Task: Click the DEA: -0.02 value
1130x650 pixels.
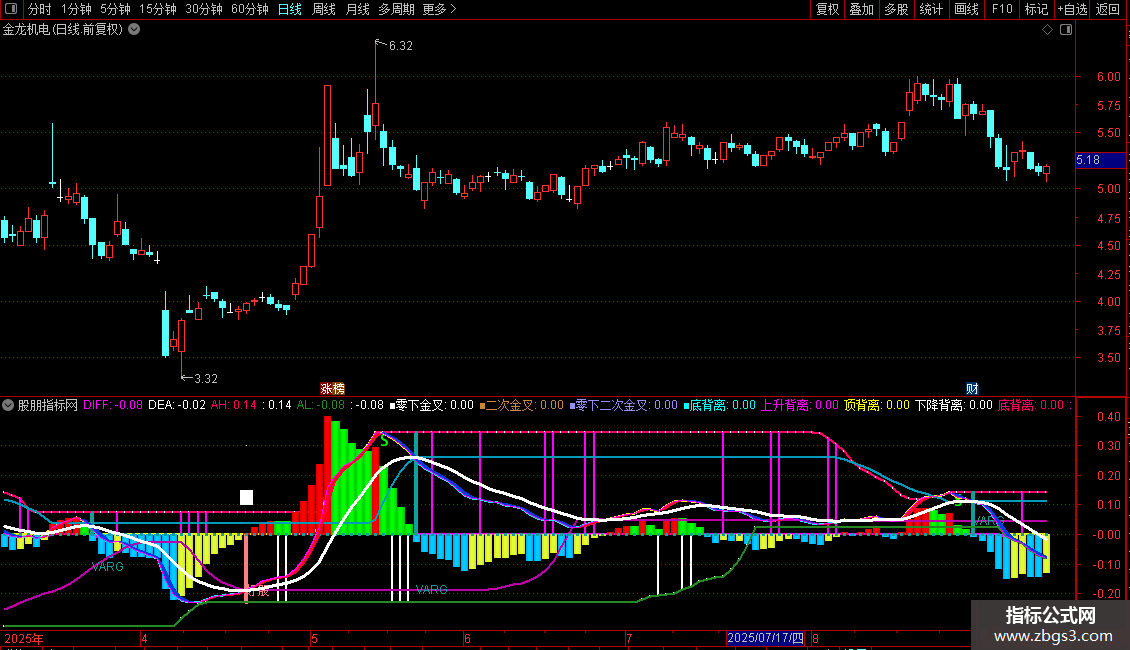Action: pyautogui.click(x=177, y=405)
